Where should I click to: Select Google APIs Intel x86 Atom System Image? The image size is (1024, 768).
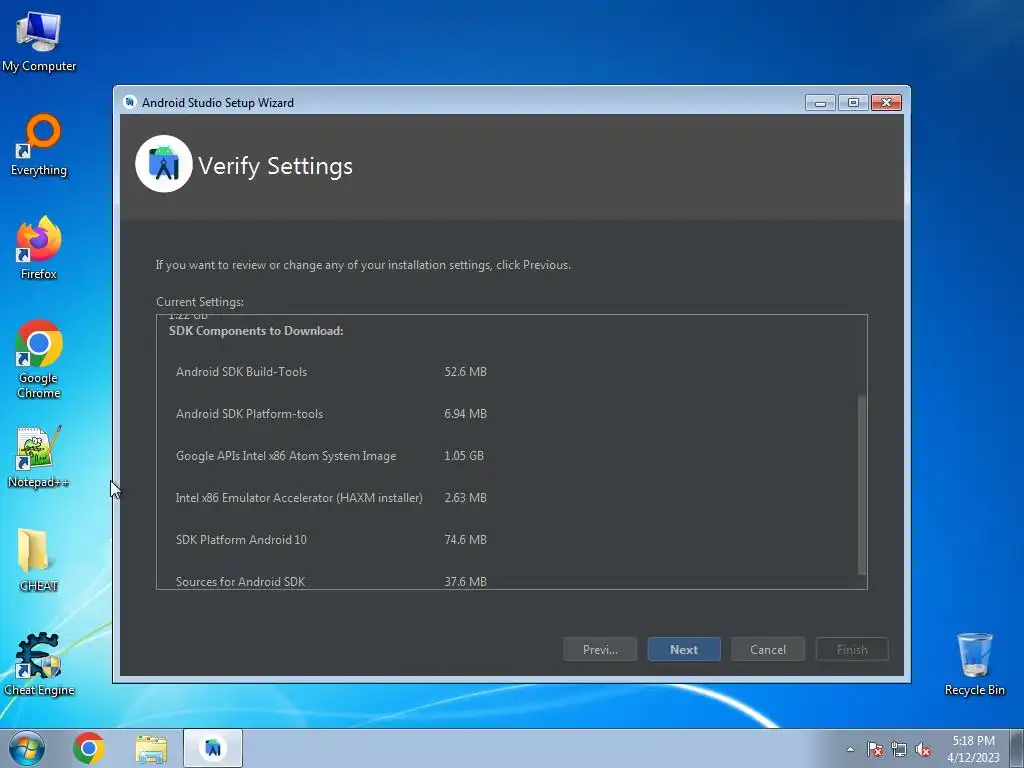286,456
